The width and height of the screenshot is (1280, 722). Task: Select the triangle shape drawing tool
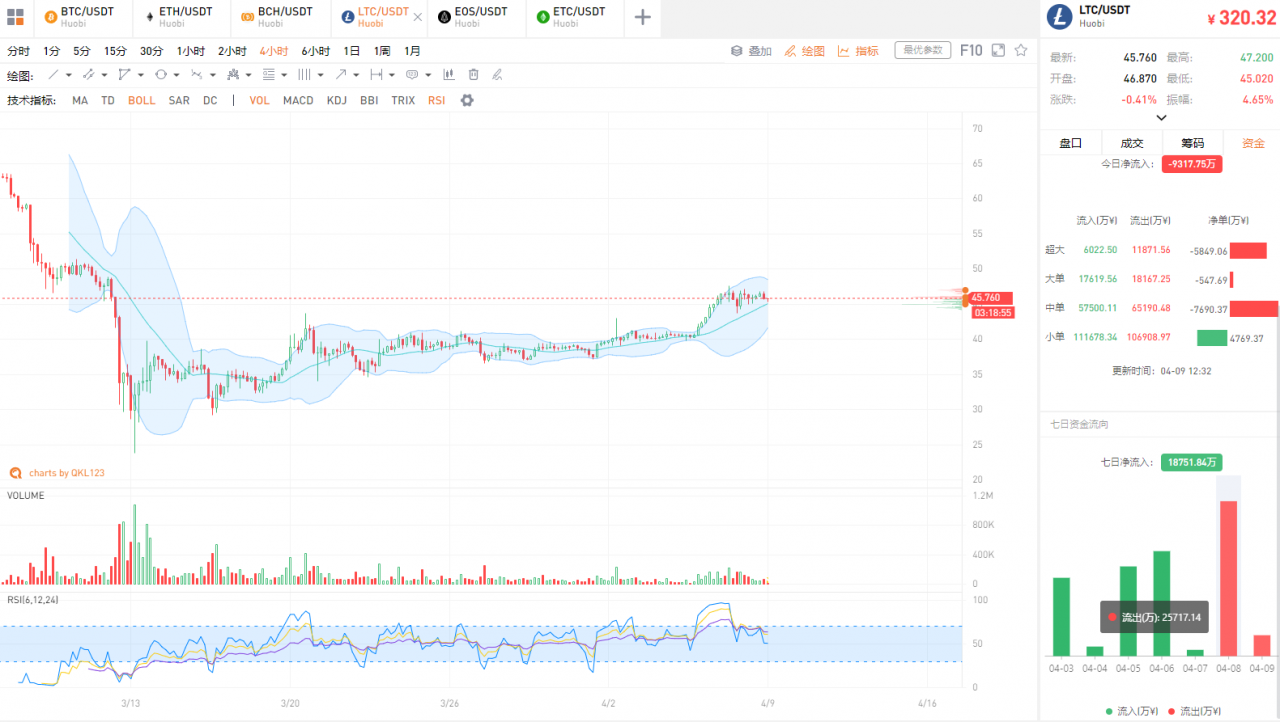coord(124,75)
